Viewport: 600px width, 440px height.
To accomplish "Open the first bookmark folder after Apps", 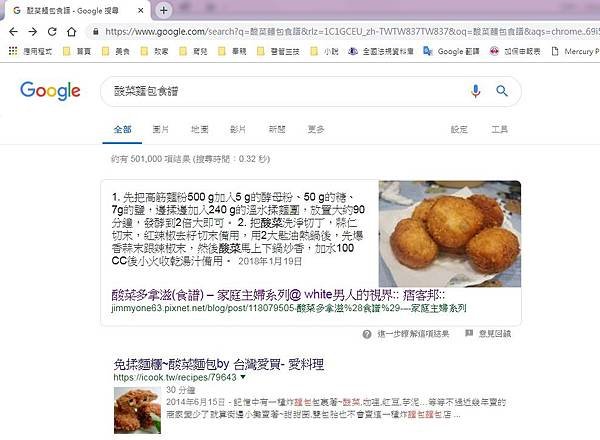I will [x=77, y=51].
